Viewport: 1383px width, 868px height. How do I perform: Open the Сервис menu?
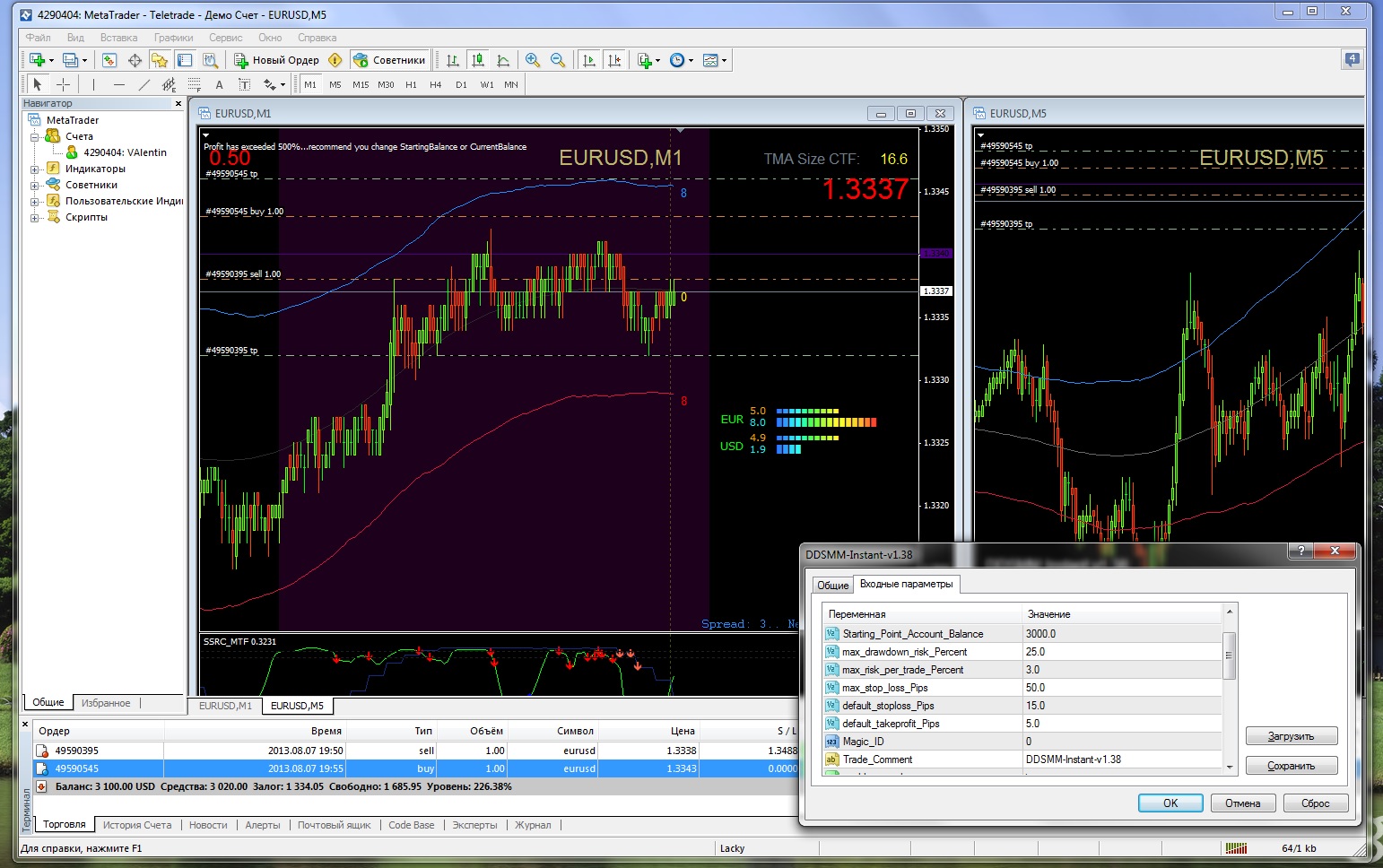click(x=225, y=38)
